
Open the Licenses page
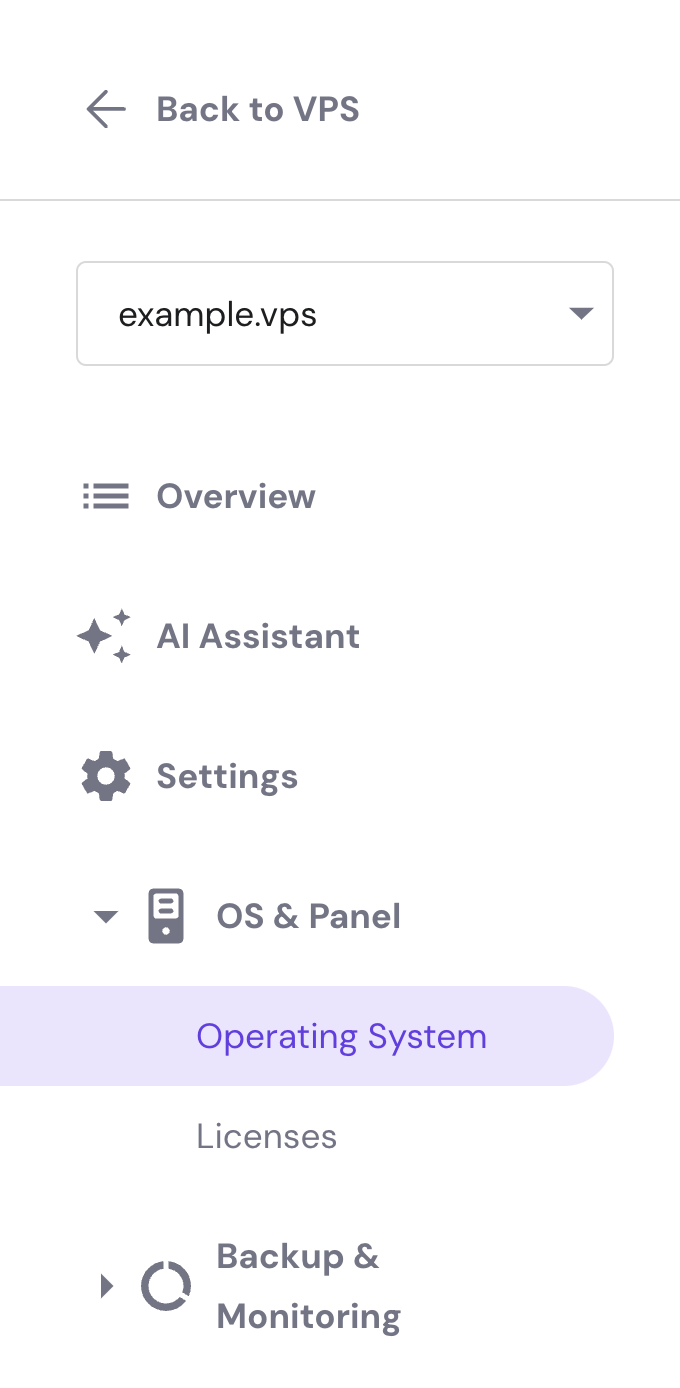pyautogui.click(x=267, y=1136)
